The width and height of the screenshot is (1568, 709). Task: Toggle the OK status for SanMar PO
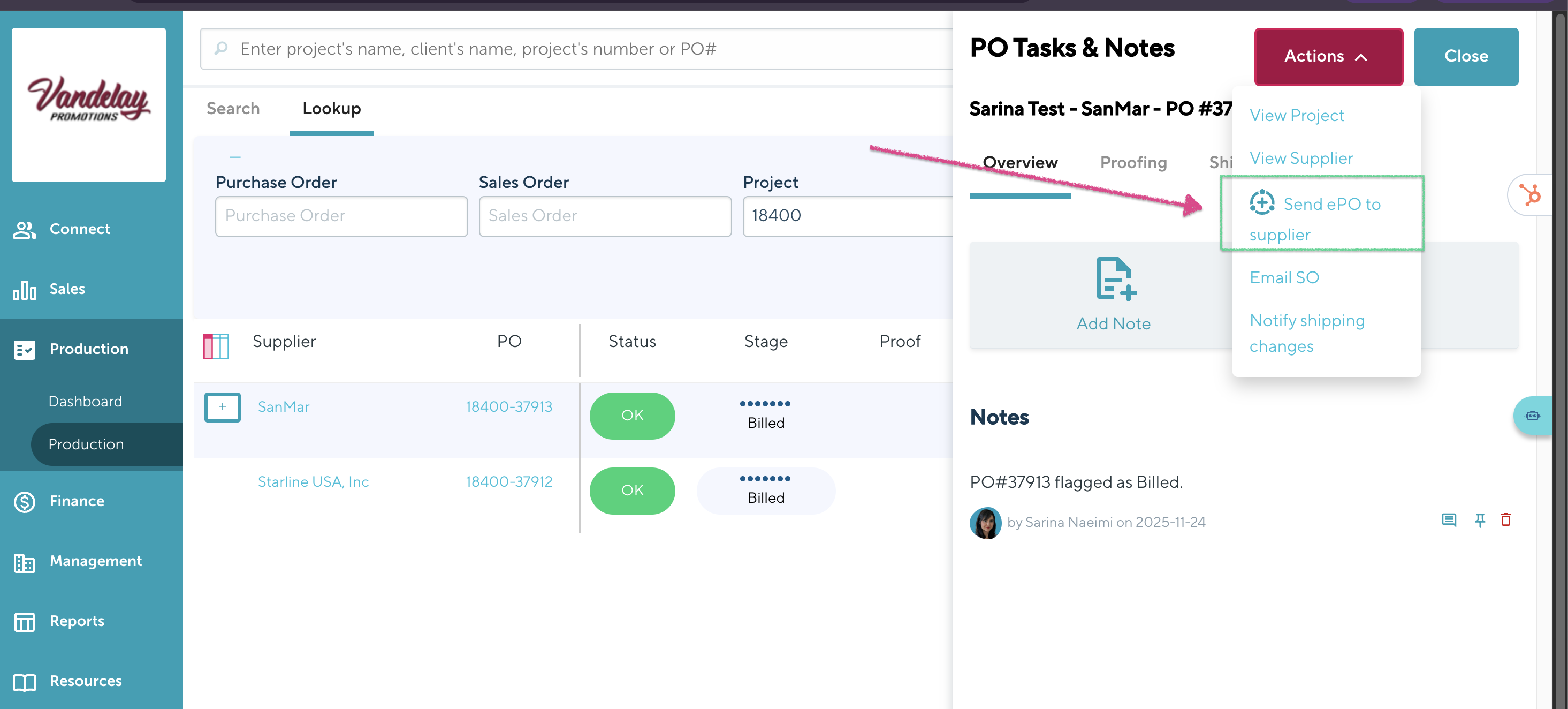(632, 416)
